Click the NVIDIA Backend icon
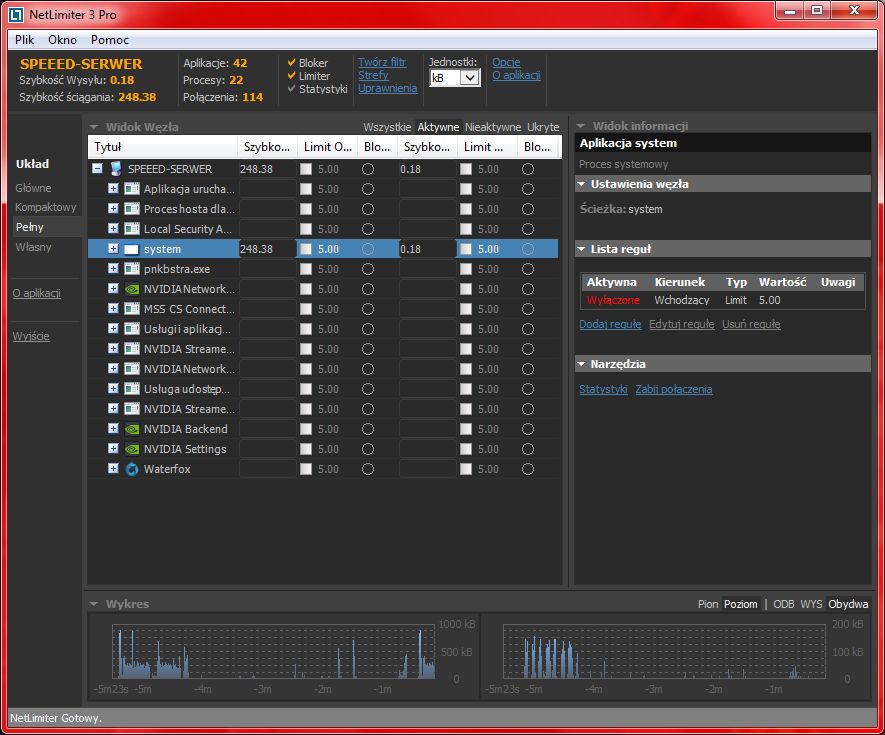 pyautogui.click(x=132, y=429)
